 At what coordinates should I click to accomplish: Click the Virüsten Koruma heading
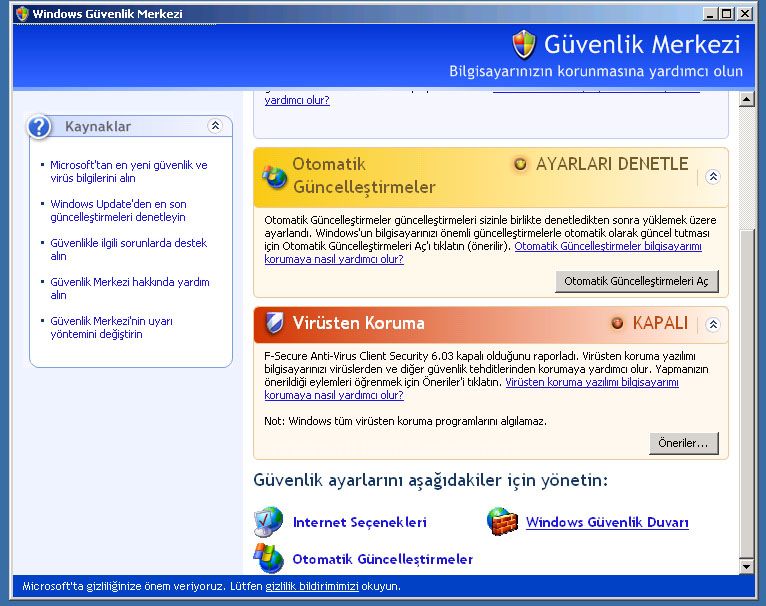point(359,323)
